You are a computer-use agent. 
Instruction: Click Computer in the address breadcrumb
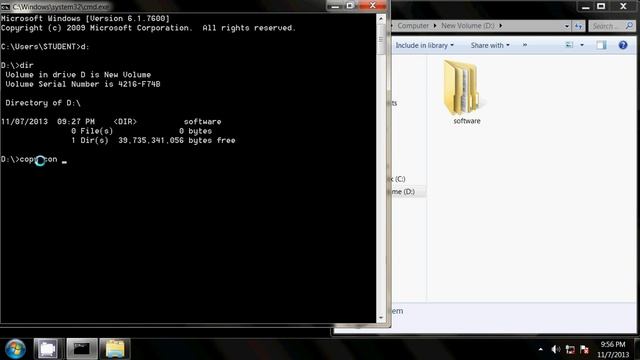[413, 25]
